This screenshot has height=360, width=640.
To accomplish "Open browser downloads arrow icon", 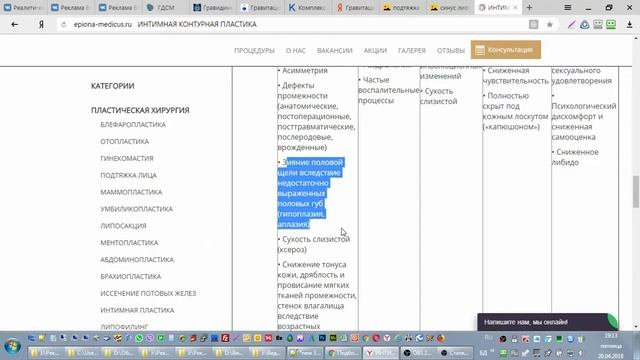I will (629, 24).
